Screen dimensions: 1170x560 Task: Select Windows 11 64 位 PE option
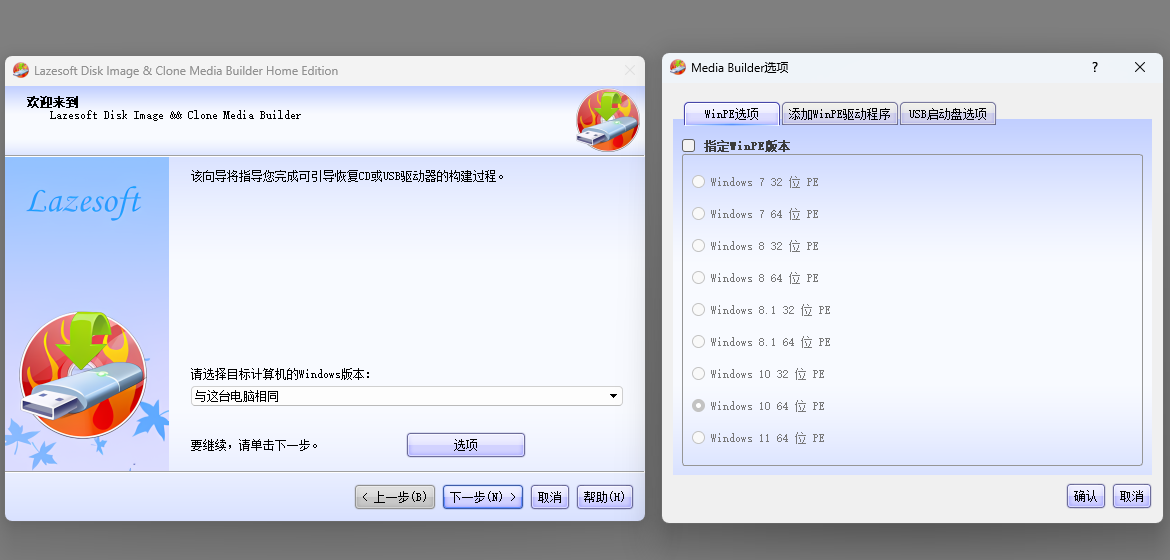coord(699,438)
